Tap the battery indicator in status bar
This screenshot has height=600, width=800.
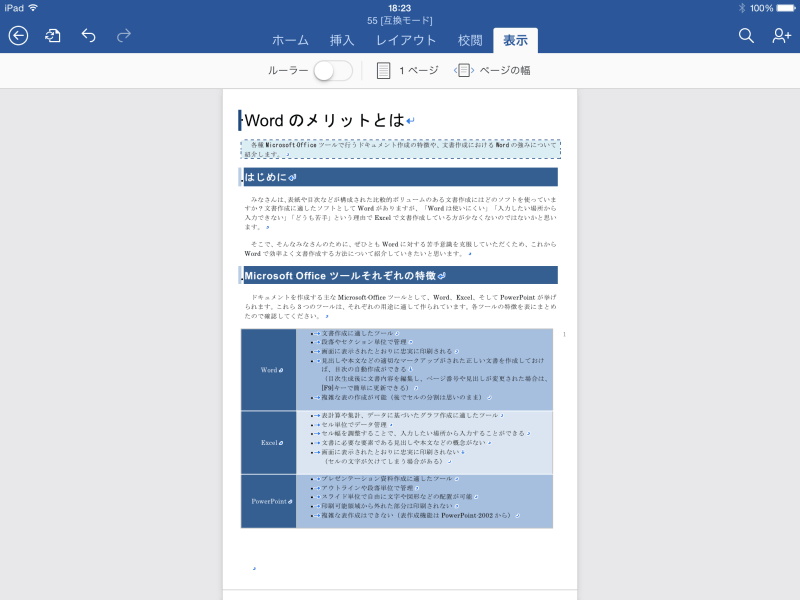786,8
